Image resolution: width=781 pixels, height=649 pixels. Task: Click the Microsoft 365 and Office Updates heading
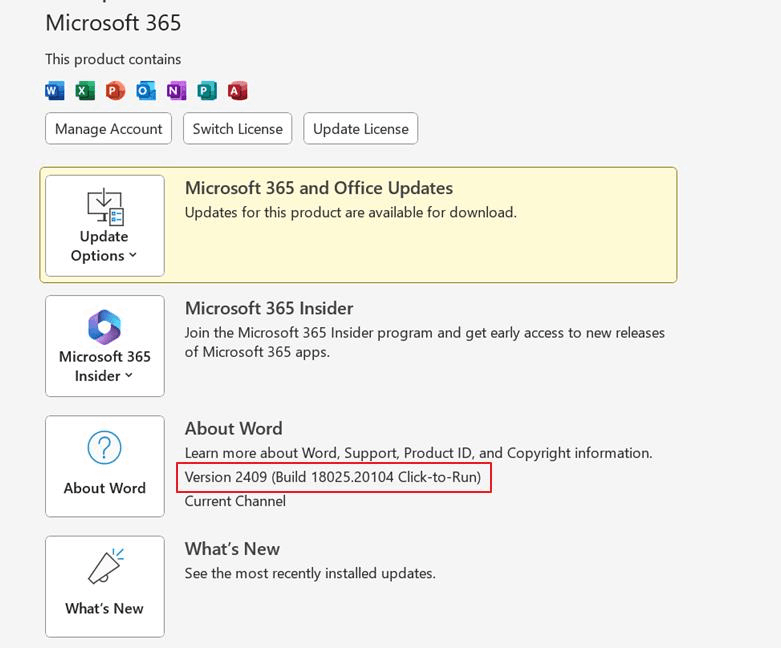(319, 188)
